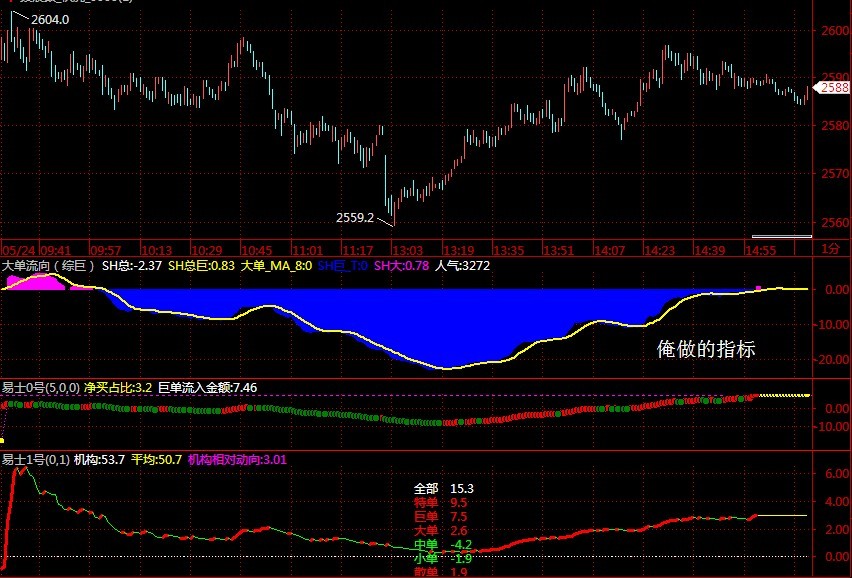Click the 13:03 time axis label

tap(408, 249)
